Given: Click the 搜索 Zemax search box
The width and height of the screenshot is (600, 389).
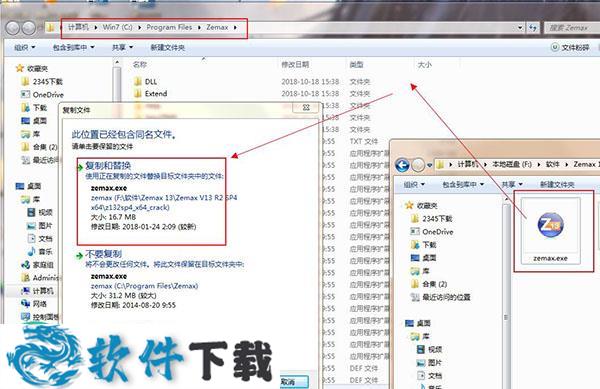Looking at the screenshot, I should 571,28.
